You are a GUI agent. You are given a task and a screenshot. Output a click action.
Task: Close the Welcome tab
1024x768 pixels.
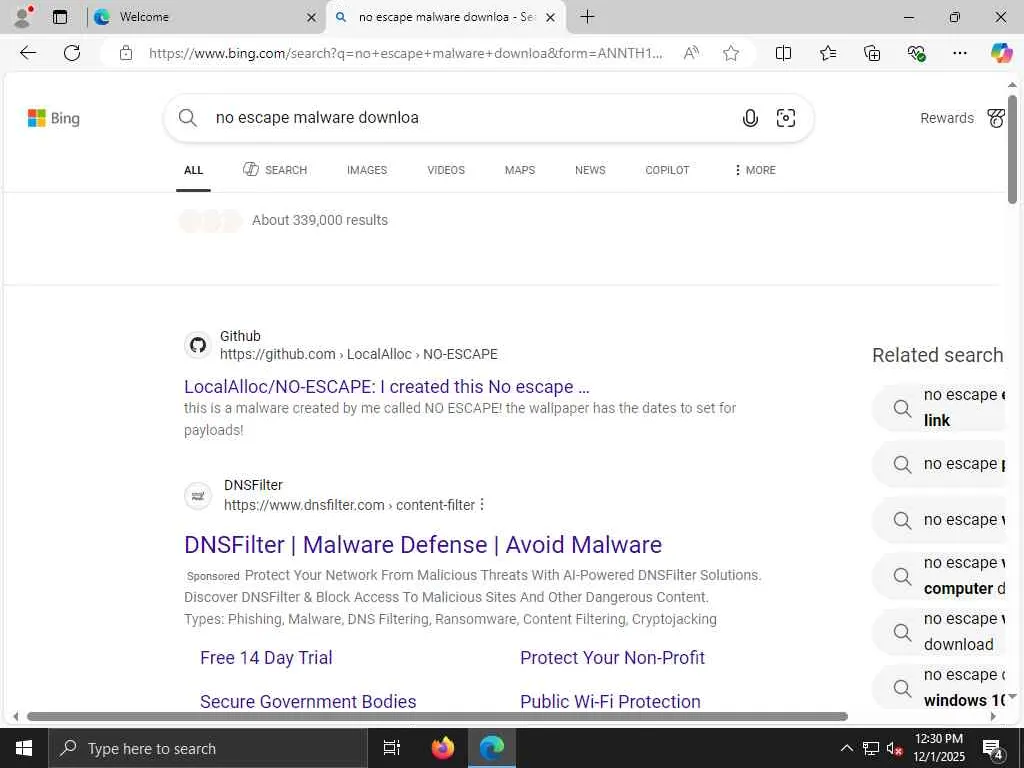click(312, 18)
